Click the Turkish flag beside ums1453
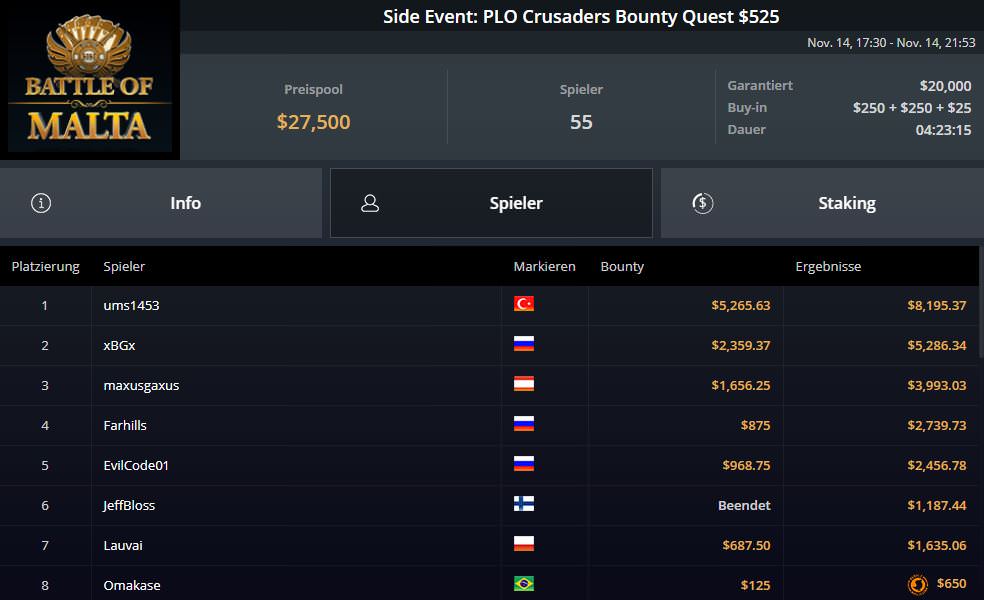The width and height of the screenshot is (984, 600). (524, 304)
